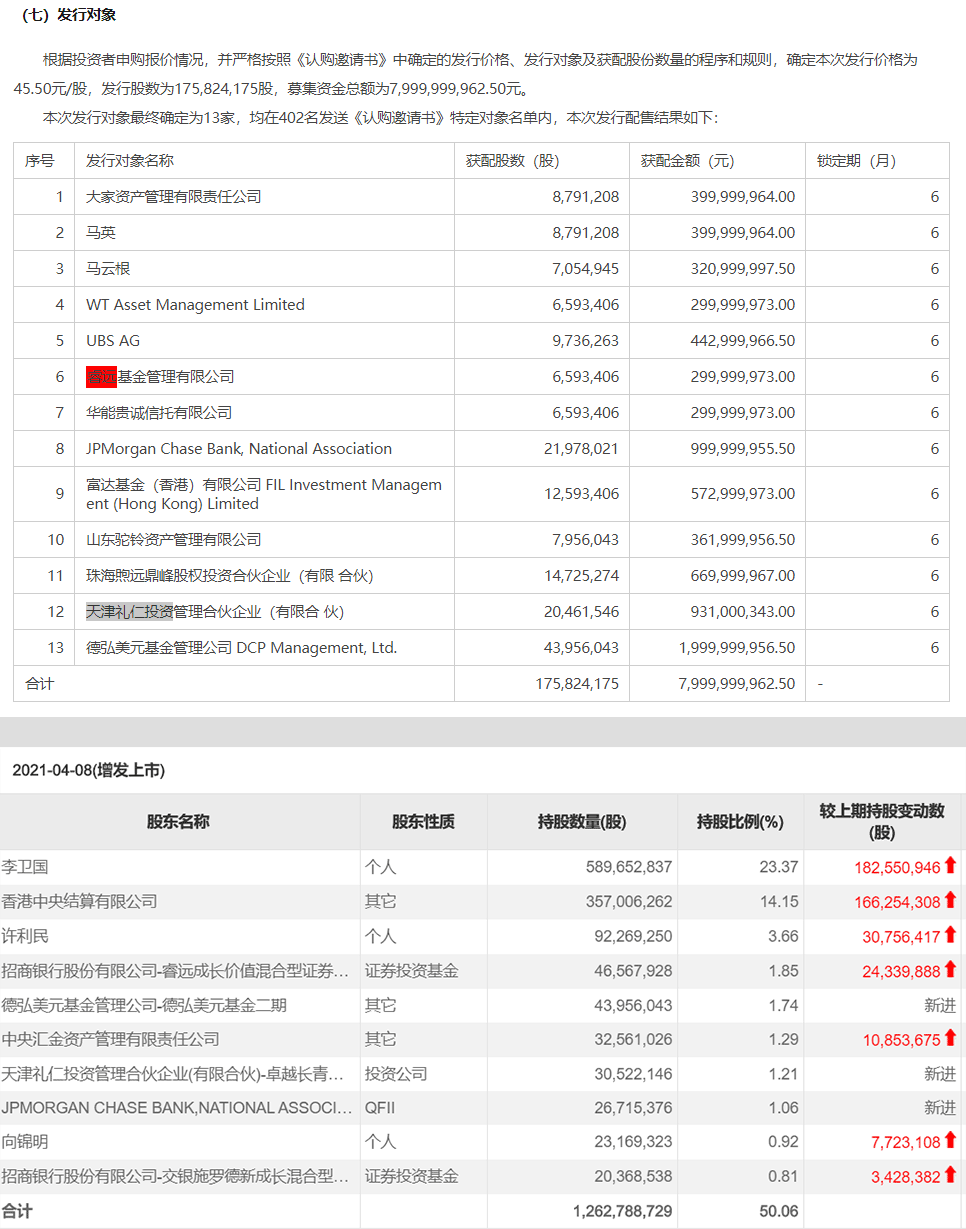Click the 获配金额（元）column header
Image resolution: width=966 pixels, height=1229 pixels.
[x=688, y=161]
